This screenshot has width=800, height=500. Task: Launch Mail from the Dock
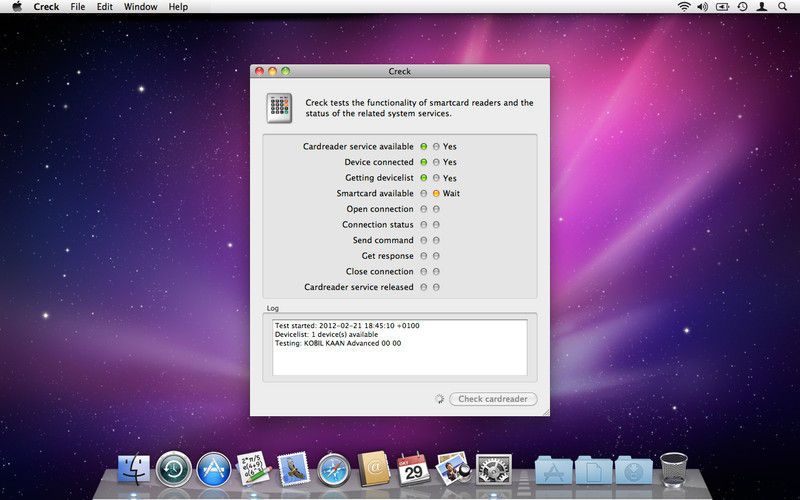(x=293, y=468)
